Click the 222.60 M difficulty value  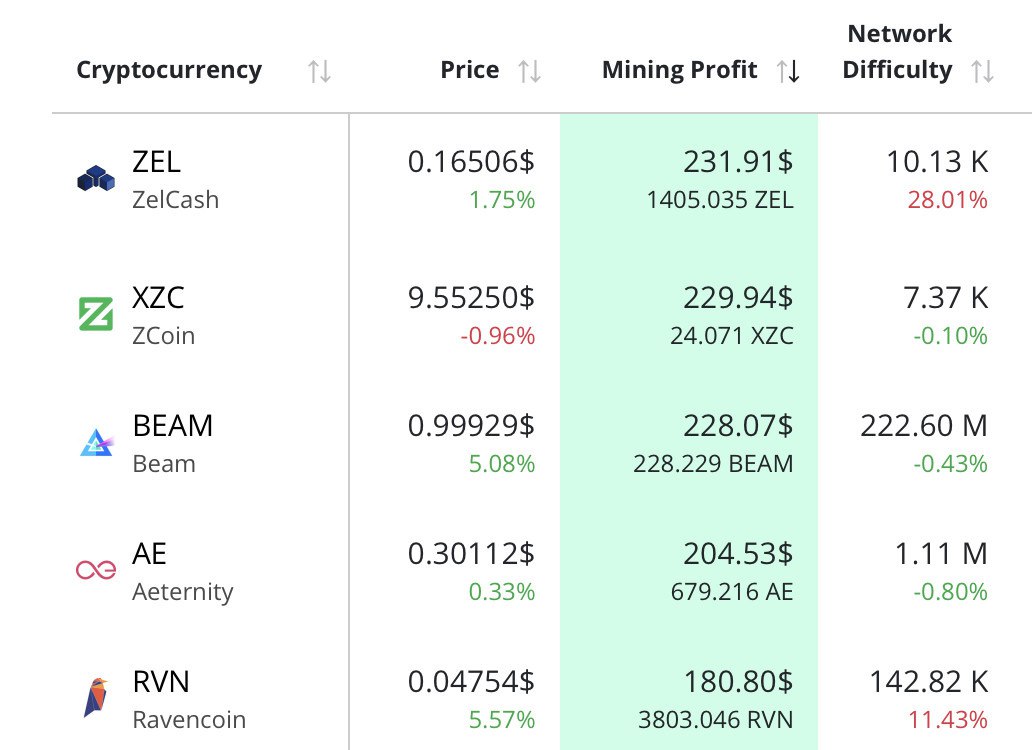(923, 426)
